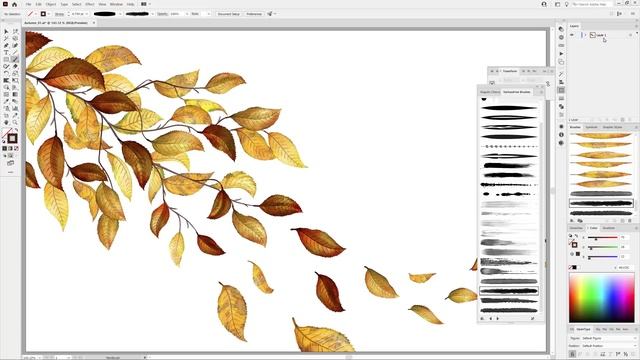
Task: Select the Eraser tool
Action: point(15,66)
